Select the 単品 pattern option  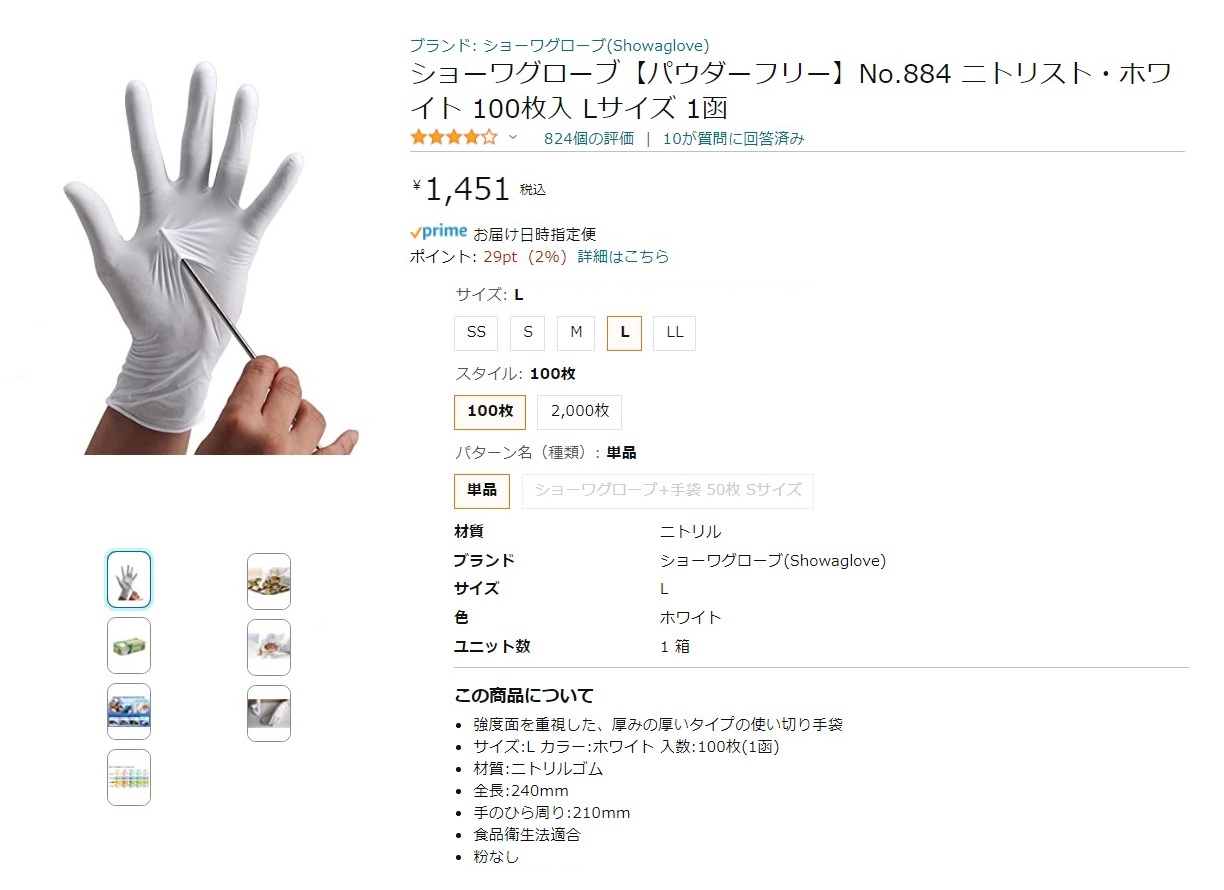coord(482,491)
